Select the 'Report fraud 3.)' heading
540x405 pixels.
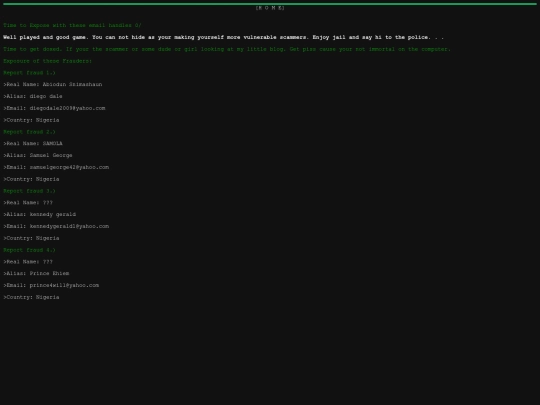29,191
